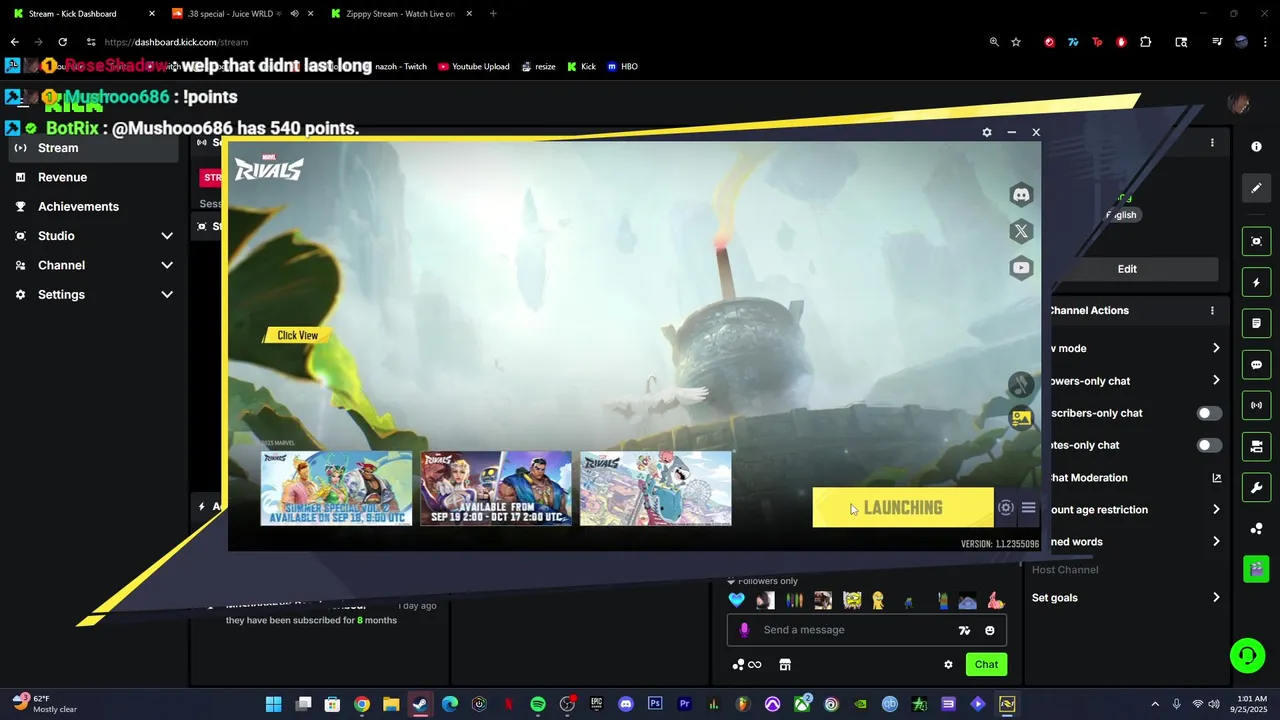Open the Windows Start menu

point(273,704)
